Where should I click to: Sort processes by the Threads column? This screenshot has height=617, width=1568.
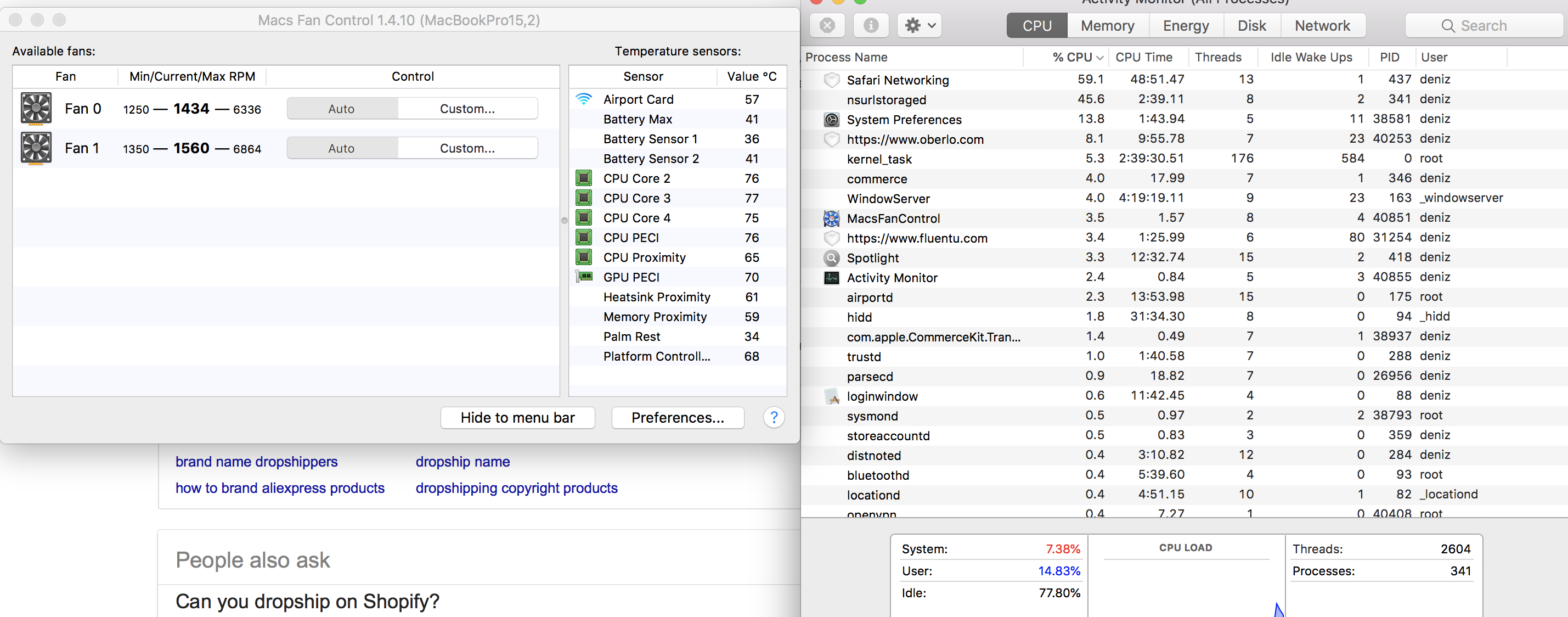(1218, 57)
